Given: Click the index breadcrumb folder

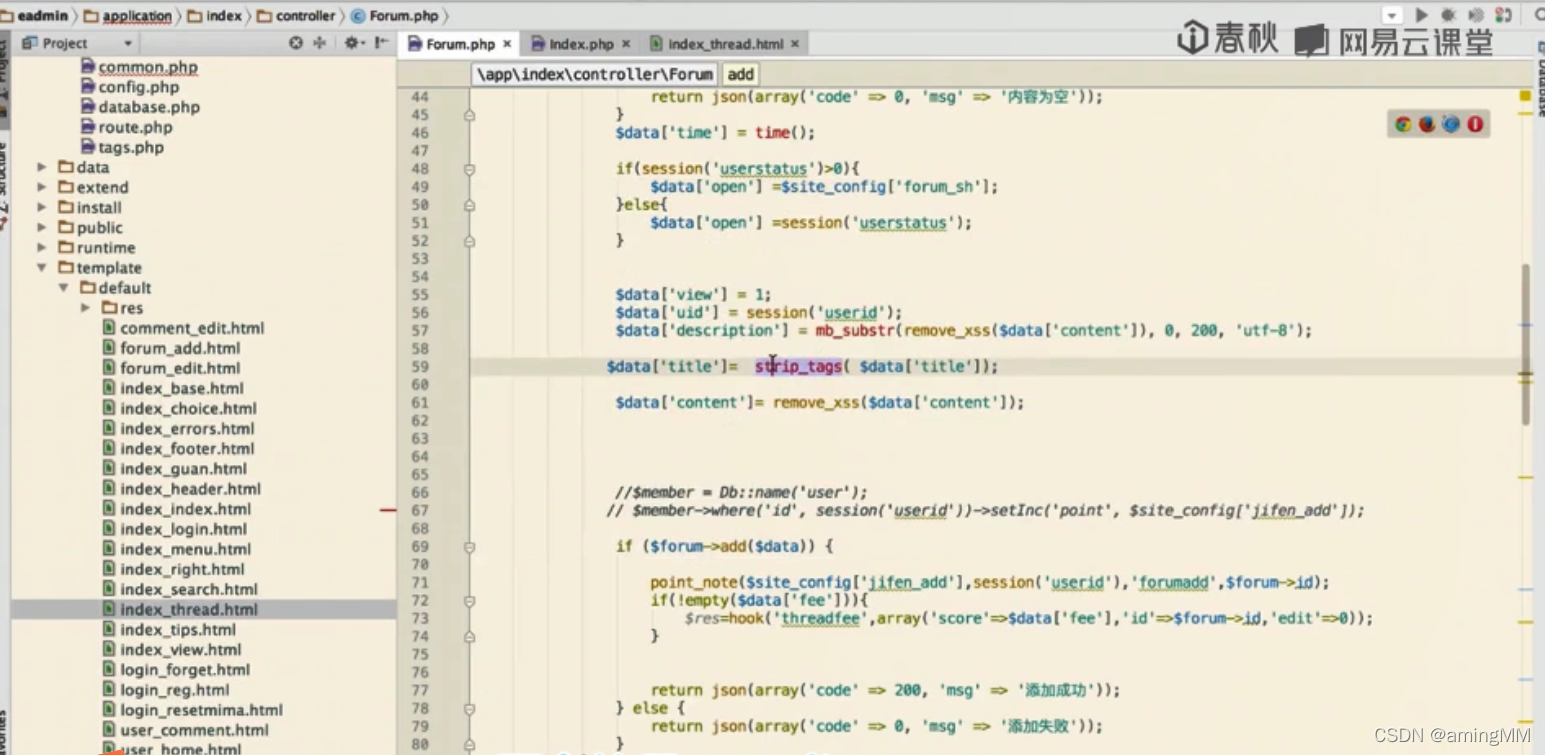Looking at the screenshot, I should (x=215, y=16).
